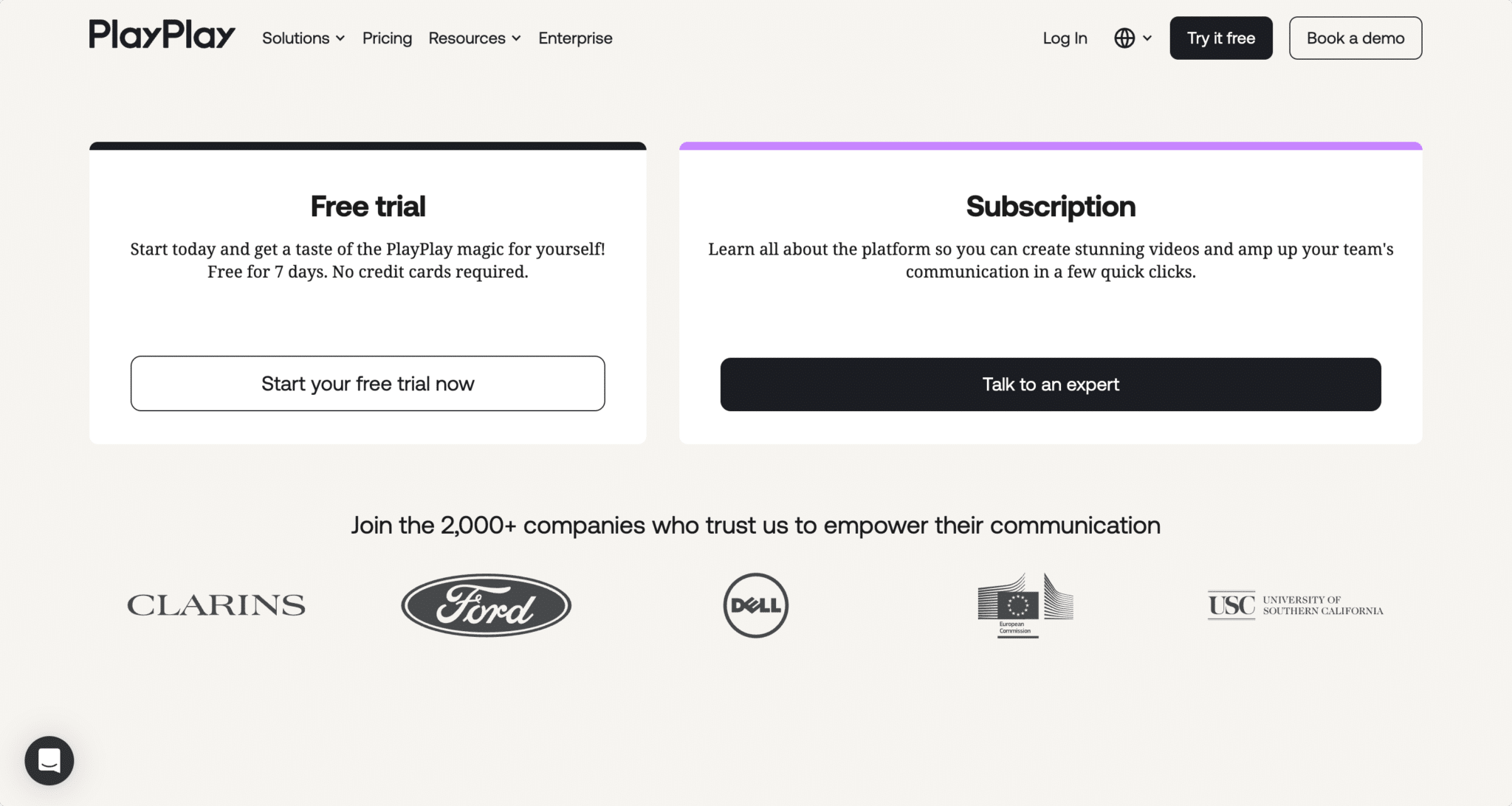
Task: Open the USC university logo
Action: 1296,605
